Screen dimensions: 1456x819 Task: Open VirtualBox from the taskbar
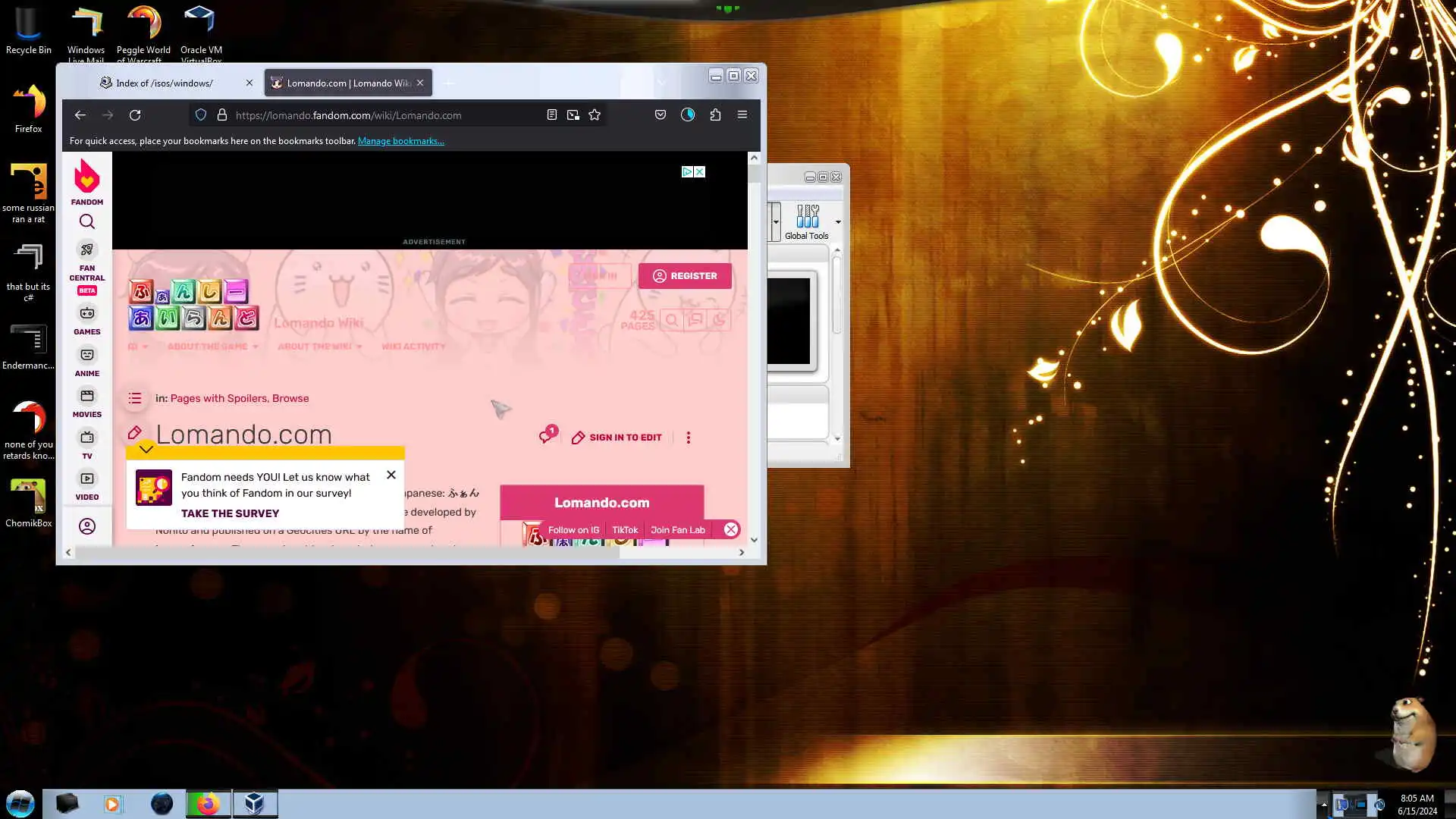coord(255,804)
